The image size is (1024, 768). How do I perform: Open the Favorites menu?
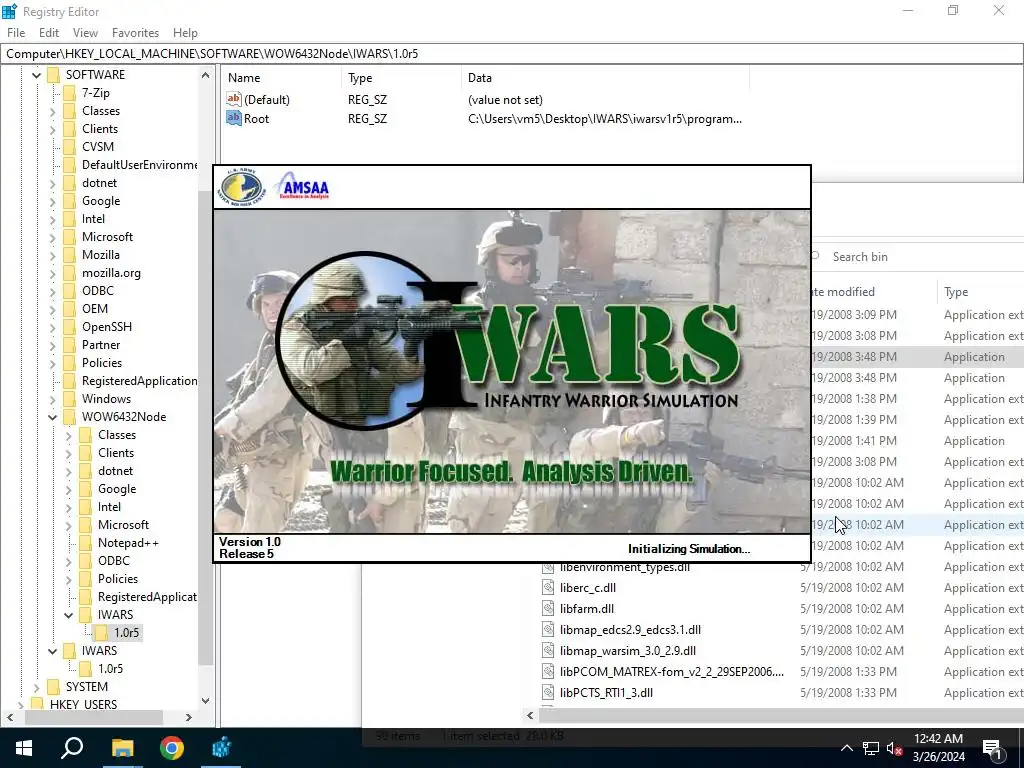coord(135,33)
